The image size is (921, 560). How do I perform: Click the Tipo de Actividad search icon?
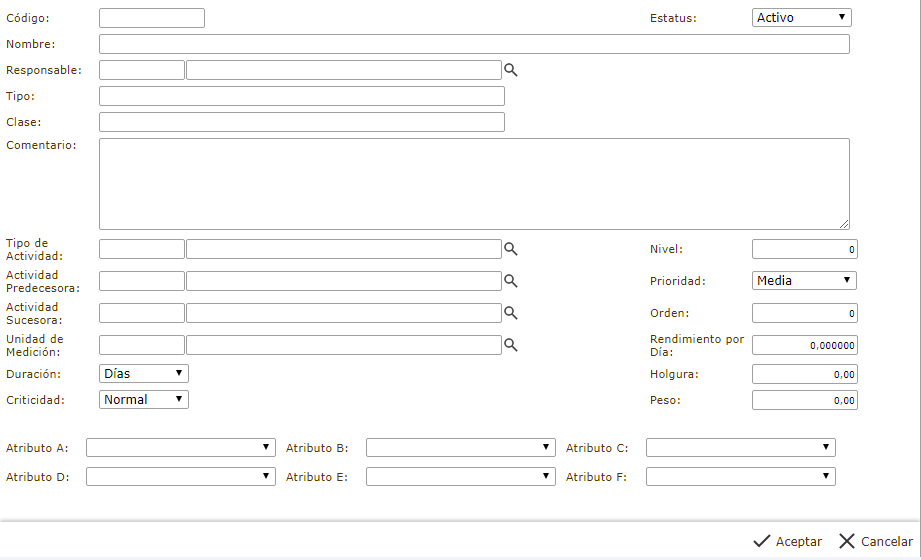click(510, 249)
